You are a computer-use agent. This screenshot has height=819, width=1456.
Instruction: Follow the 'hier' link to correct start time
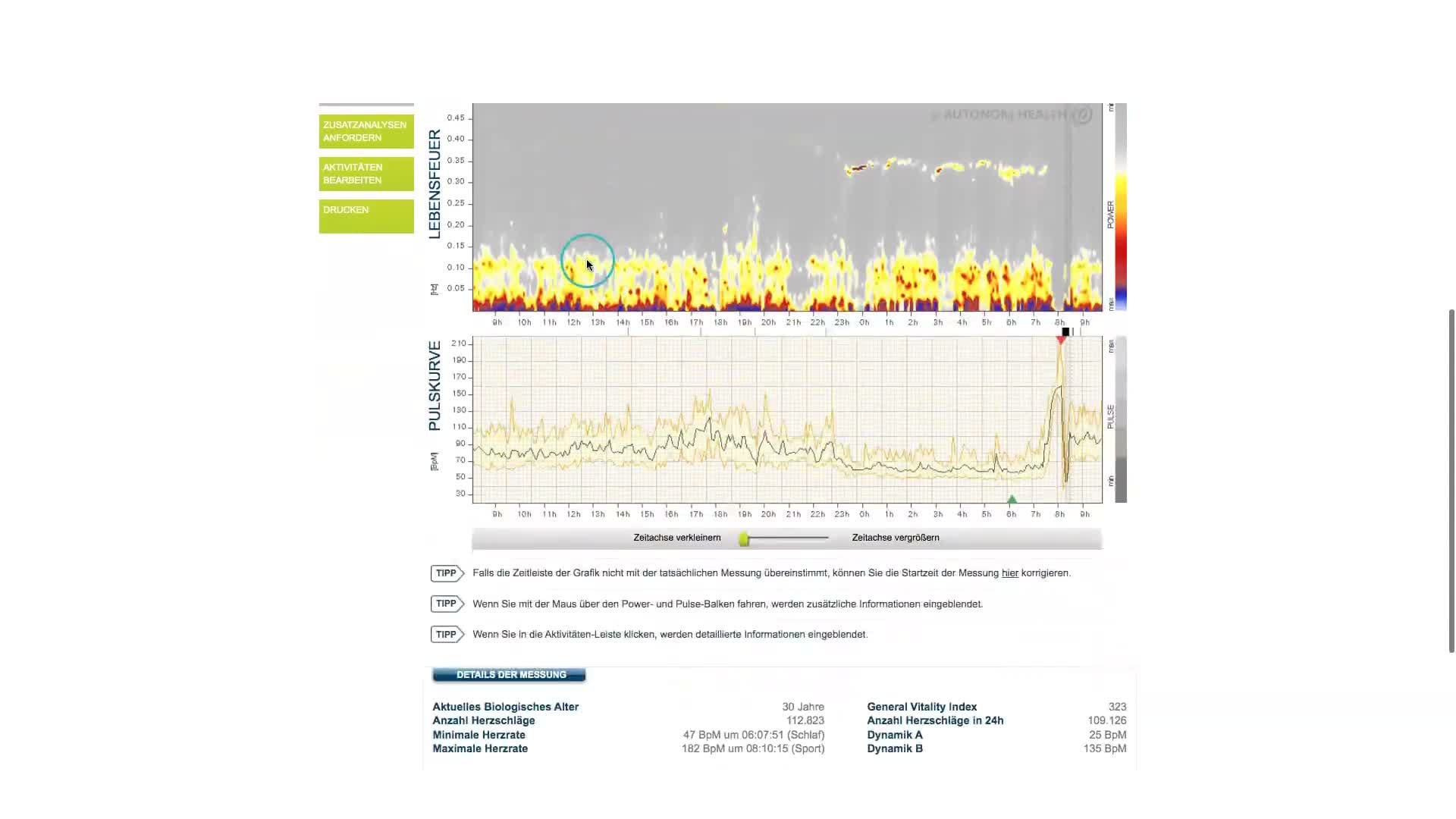click(x=1009, y=573)
